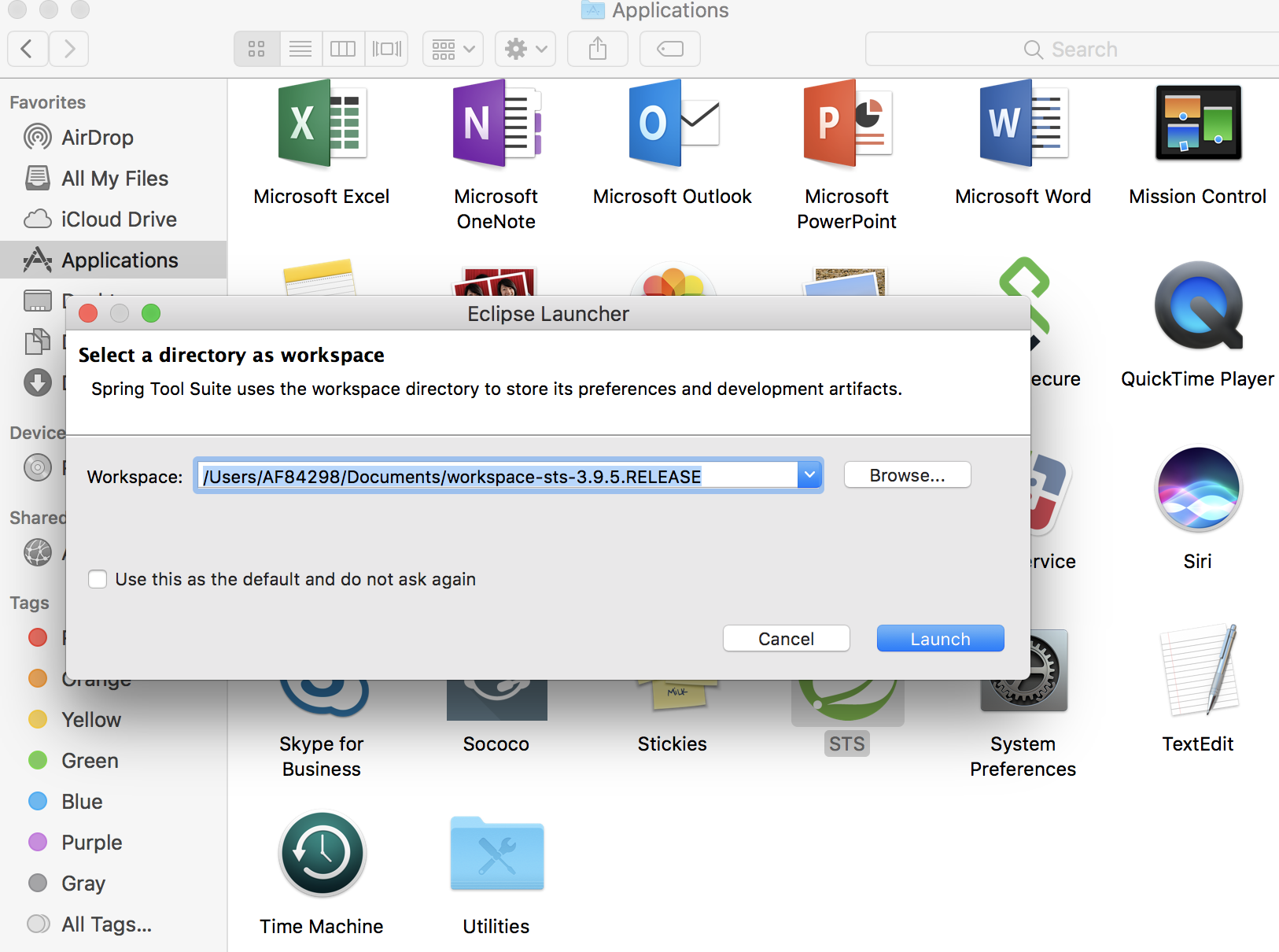Viewport: 1279px width, 952px height.
Task: Click the Launch button
Action: 940,639
